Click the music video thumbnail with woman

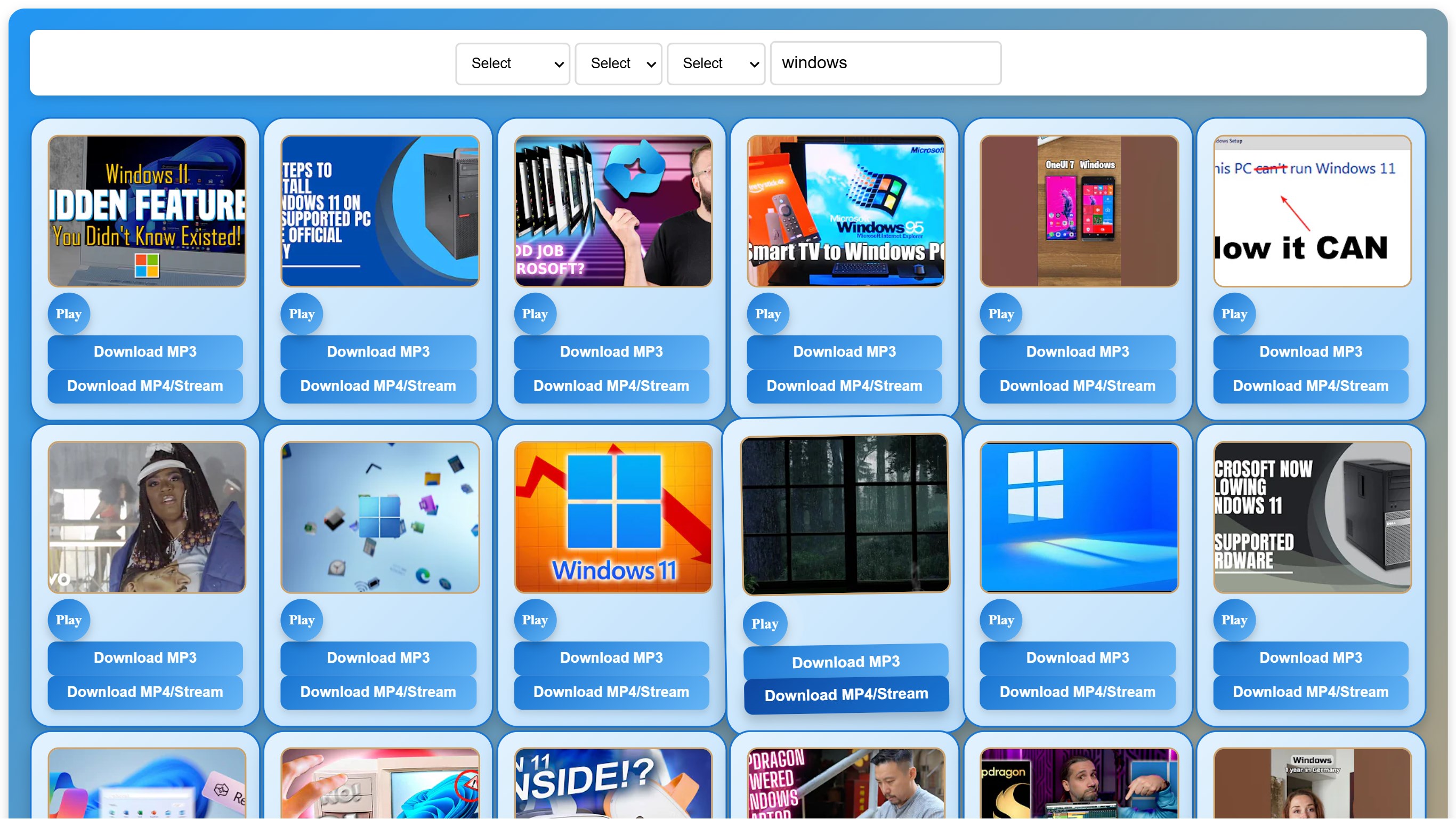pos(147,517)
